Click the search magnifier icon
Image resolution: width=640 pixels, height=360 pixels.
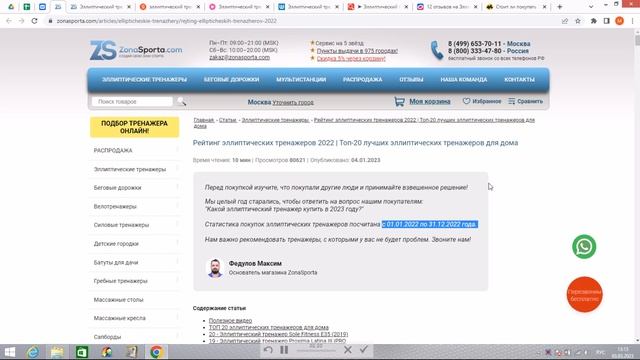click(182, 102)
